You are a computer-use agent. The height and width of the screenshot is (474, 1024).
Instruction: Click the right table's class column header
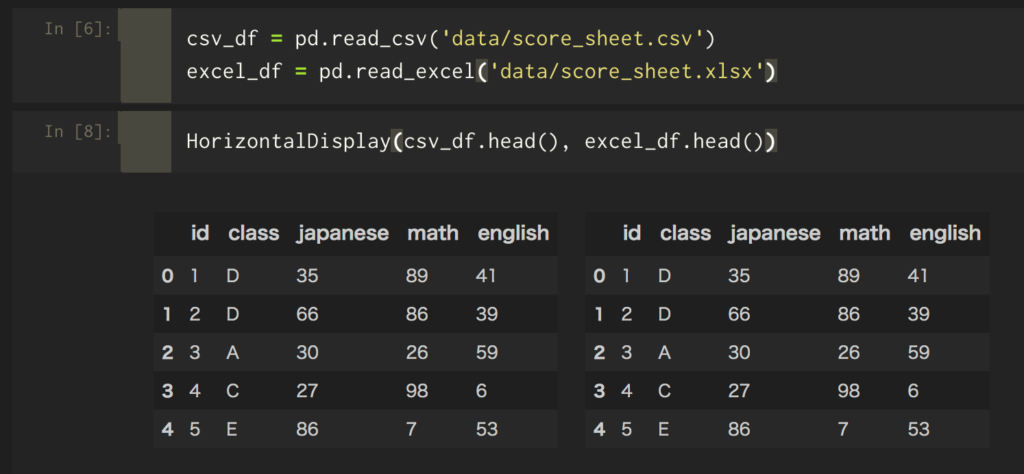pos(685,233)
